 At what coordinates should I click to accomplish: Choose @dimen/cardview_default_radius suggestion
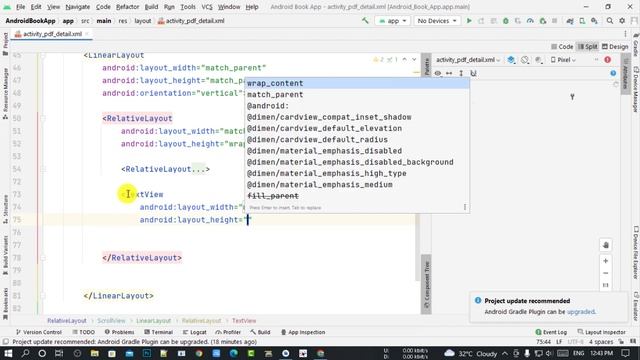pos(357,140)
